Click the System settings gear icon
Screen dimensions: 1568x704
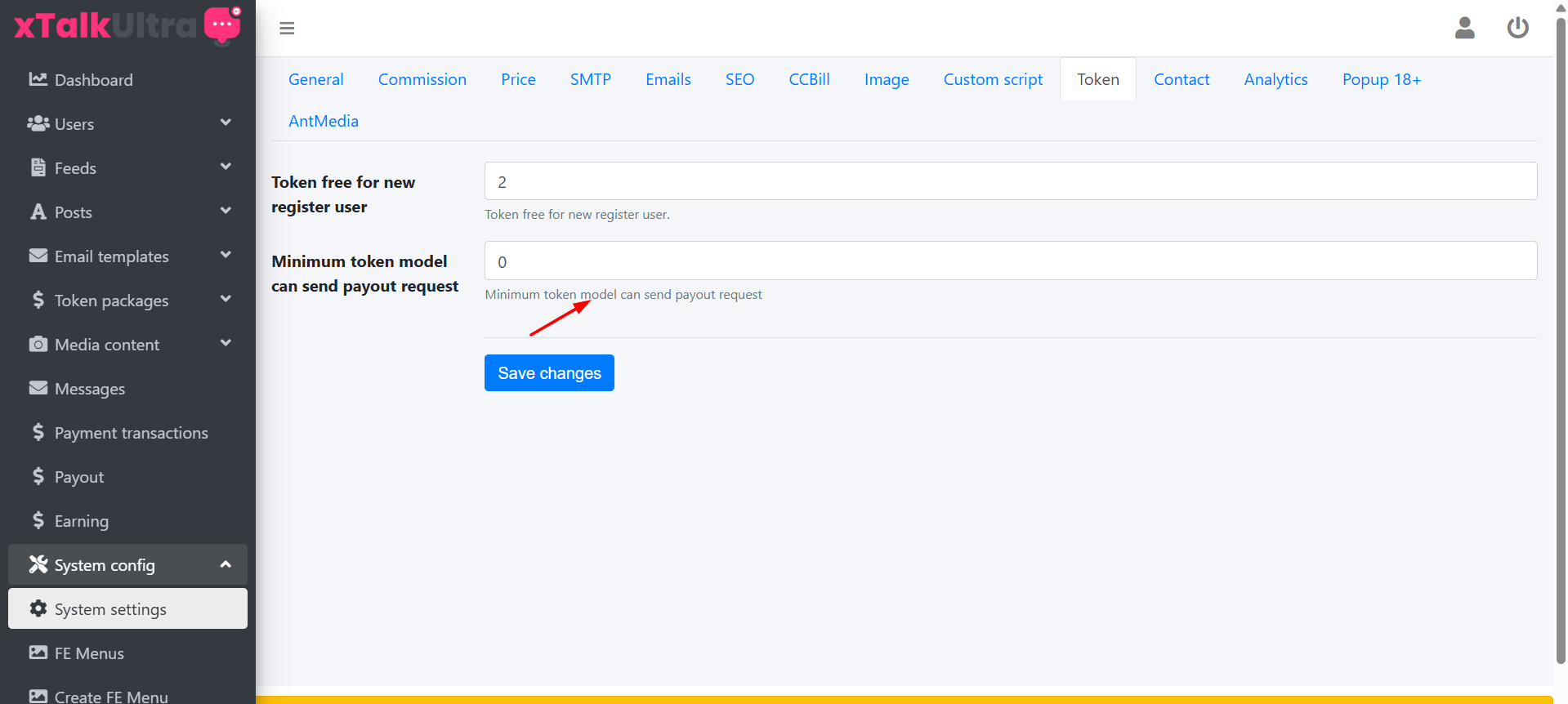point(38,608)
